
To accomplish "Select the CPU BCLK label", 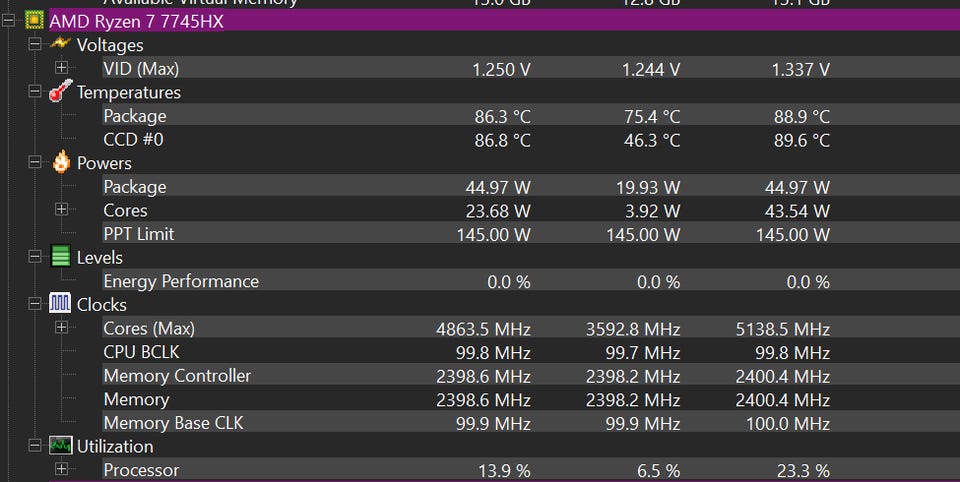I will pos(141,352).
